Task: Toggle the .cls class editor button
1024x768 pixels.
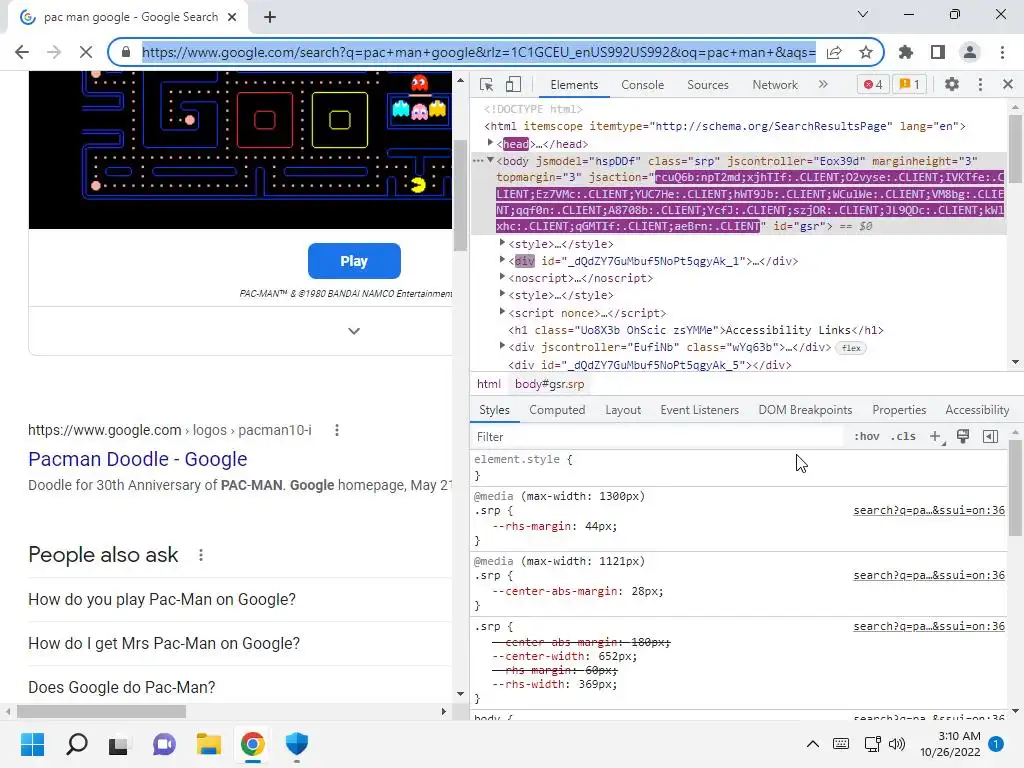Action: tap(903, 436)
